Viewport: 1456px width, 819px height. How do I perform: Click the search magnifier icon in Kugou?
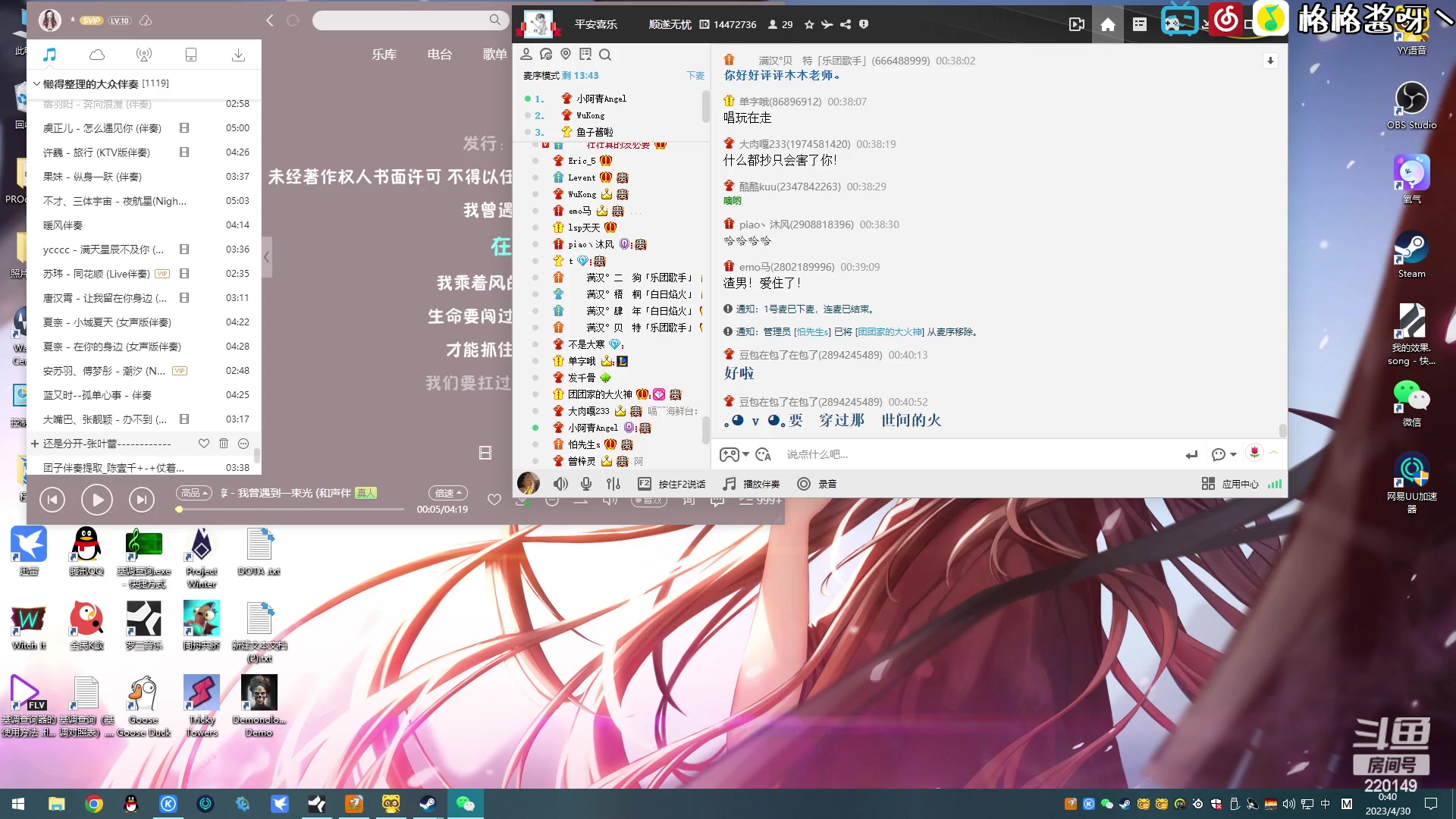(x=495, y=20)
